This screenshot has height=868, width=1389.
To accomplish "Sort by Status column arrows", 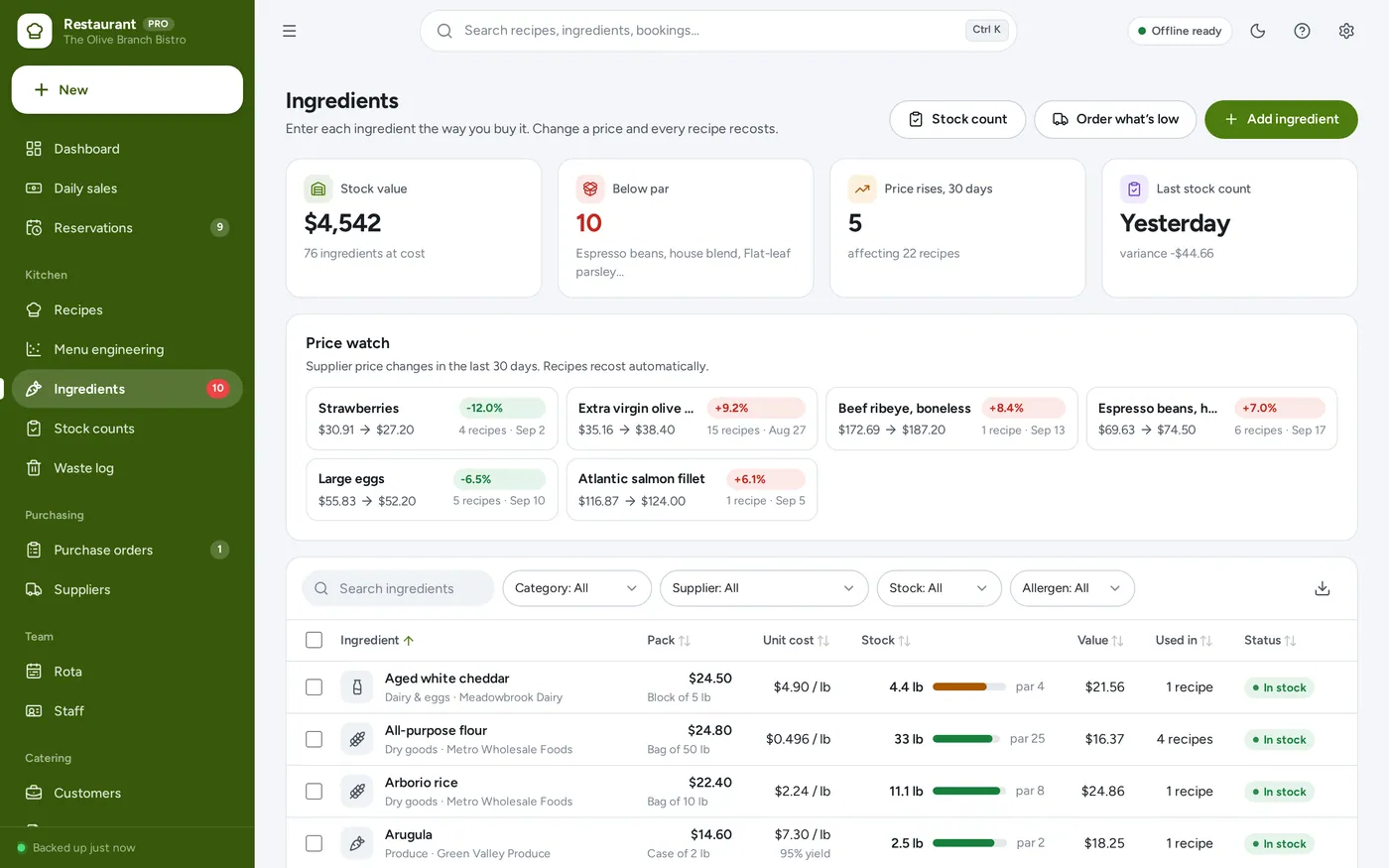I will [x=1291, y=641].
